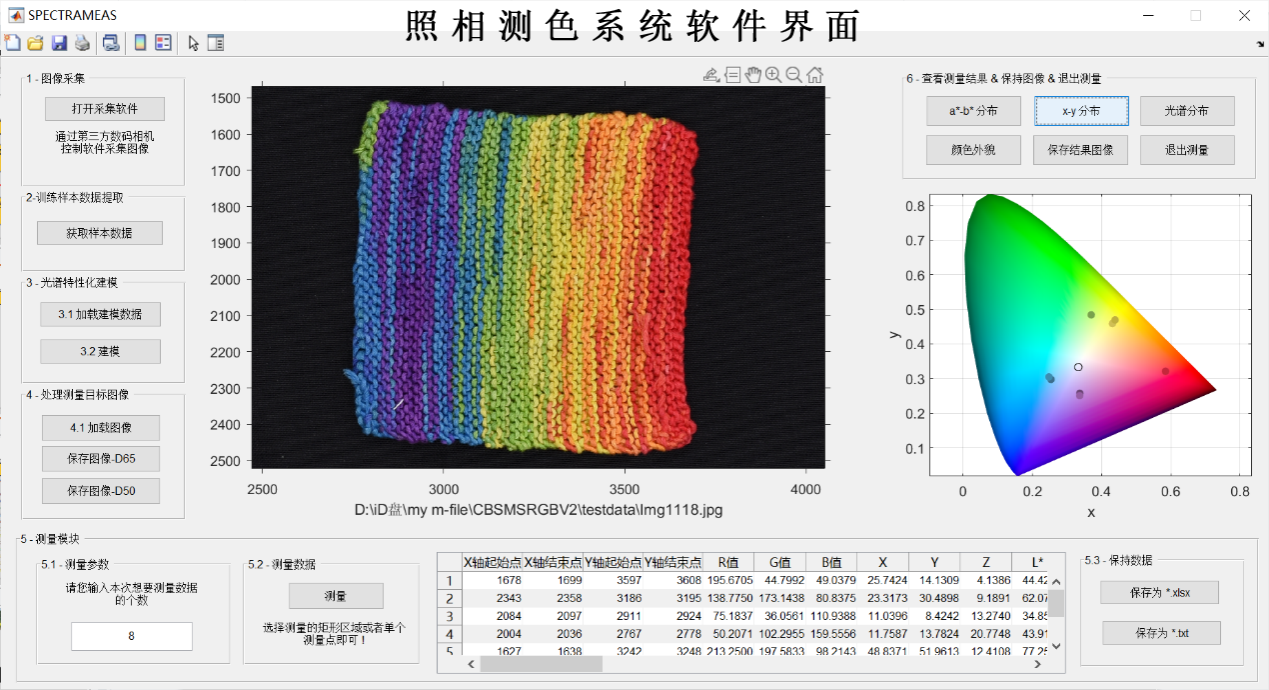Select table row header 1
Image resolution: width=1269 pixels, height=690 pixels.
click(x=449, y=580)
